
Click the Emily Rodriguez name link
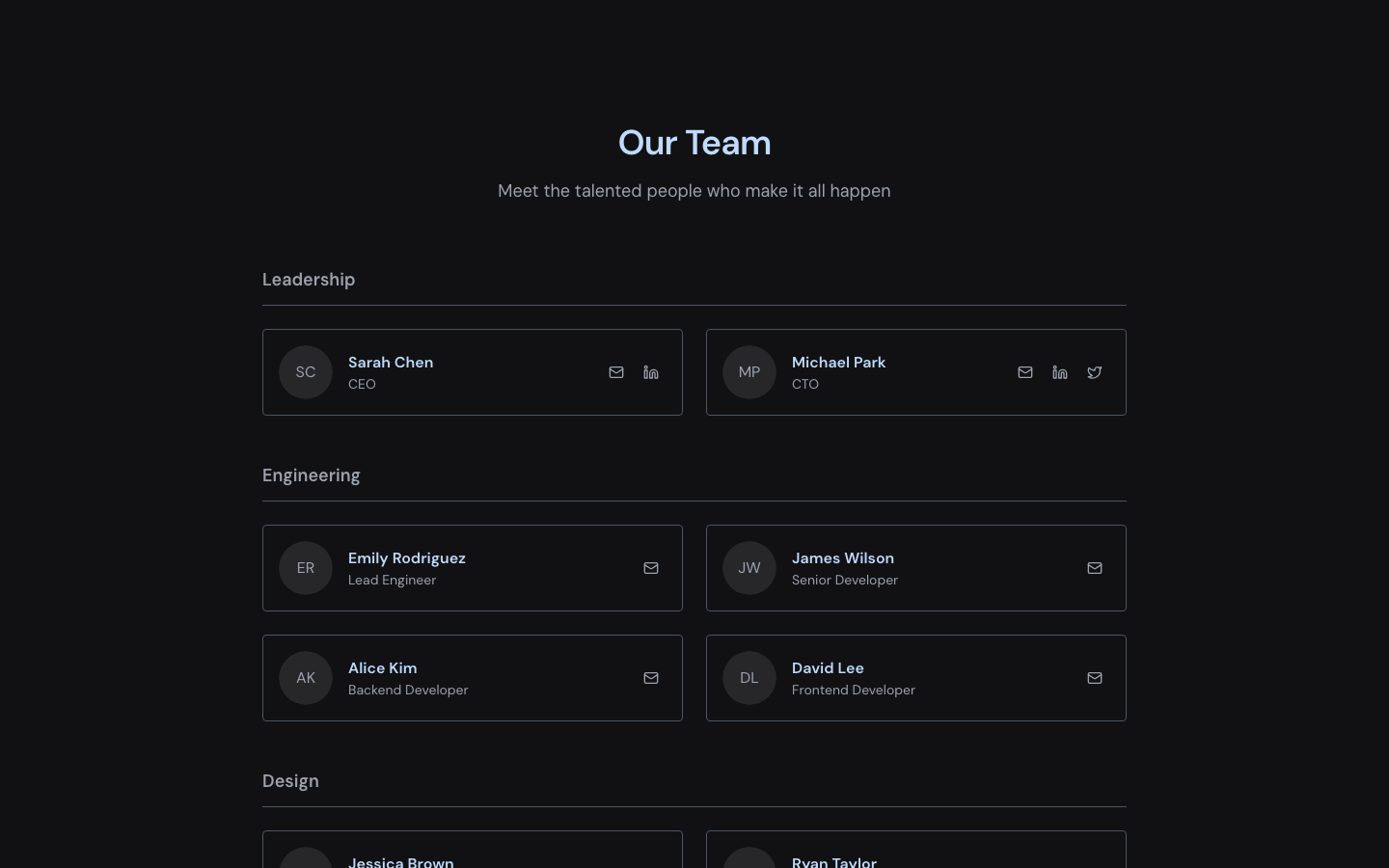(407, 558)
